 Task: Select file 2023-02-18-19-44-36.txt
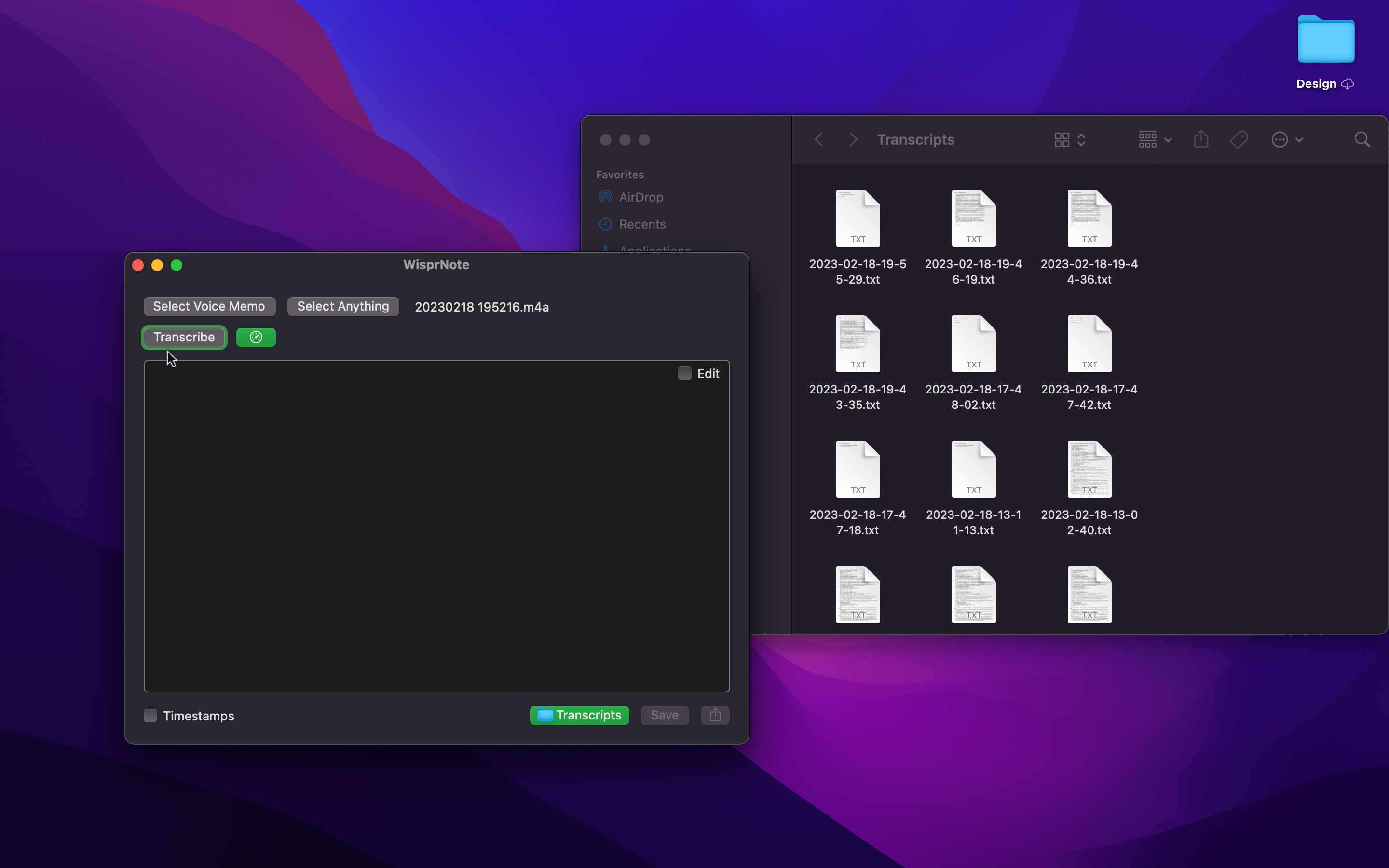coord(1089,237)
